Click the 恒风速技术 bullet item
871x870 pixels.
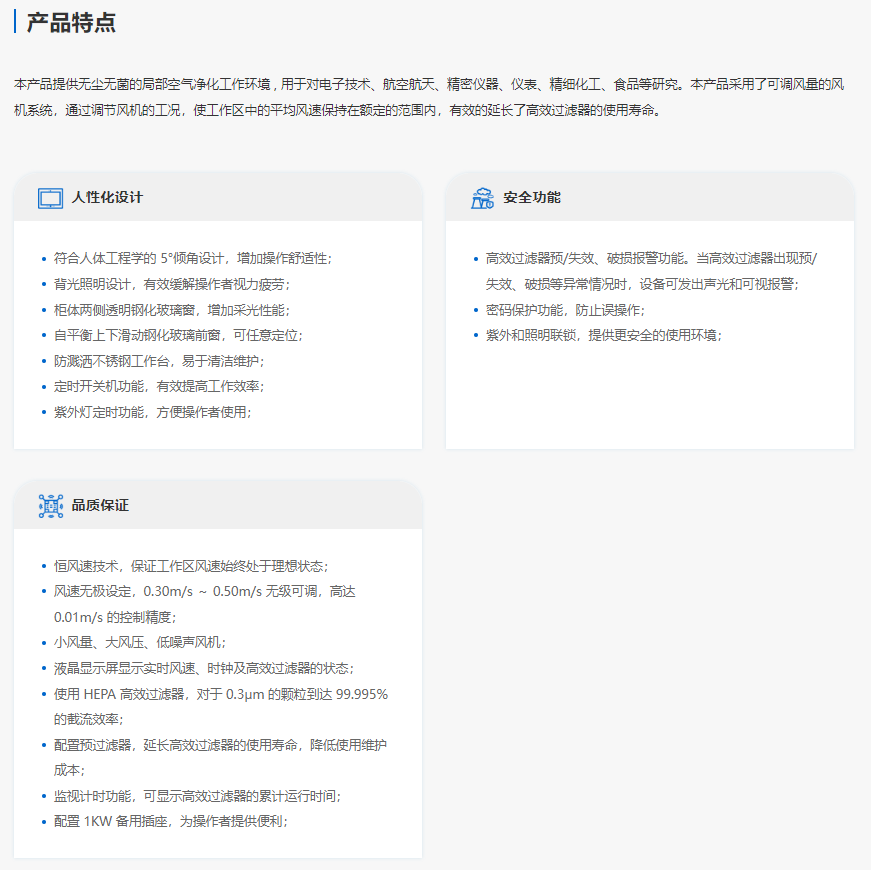click(191, 566)
